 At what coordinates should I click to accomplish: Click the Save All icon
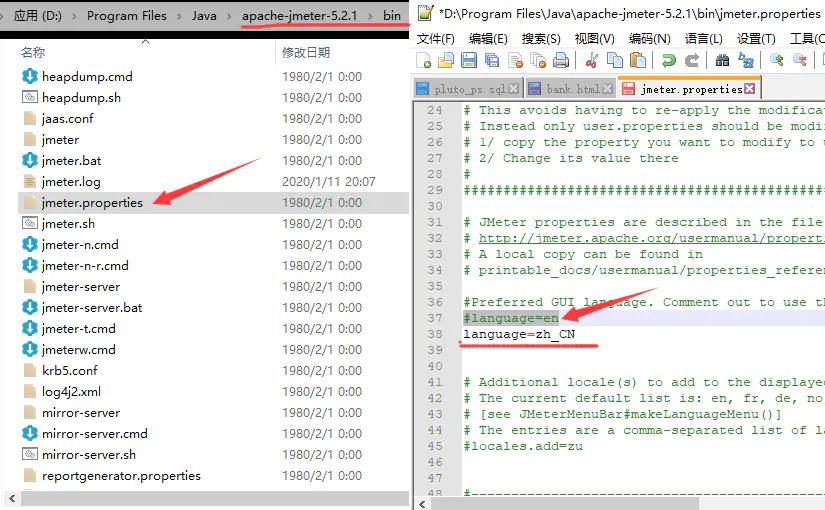click(492, 61)
